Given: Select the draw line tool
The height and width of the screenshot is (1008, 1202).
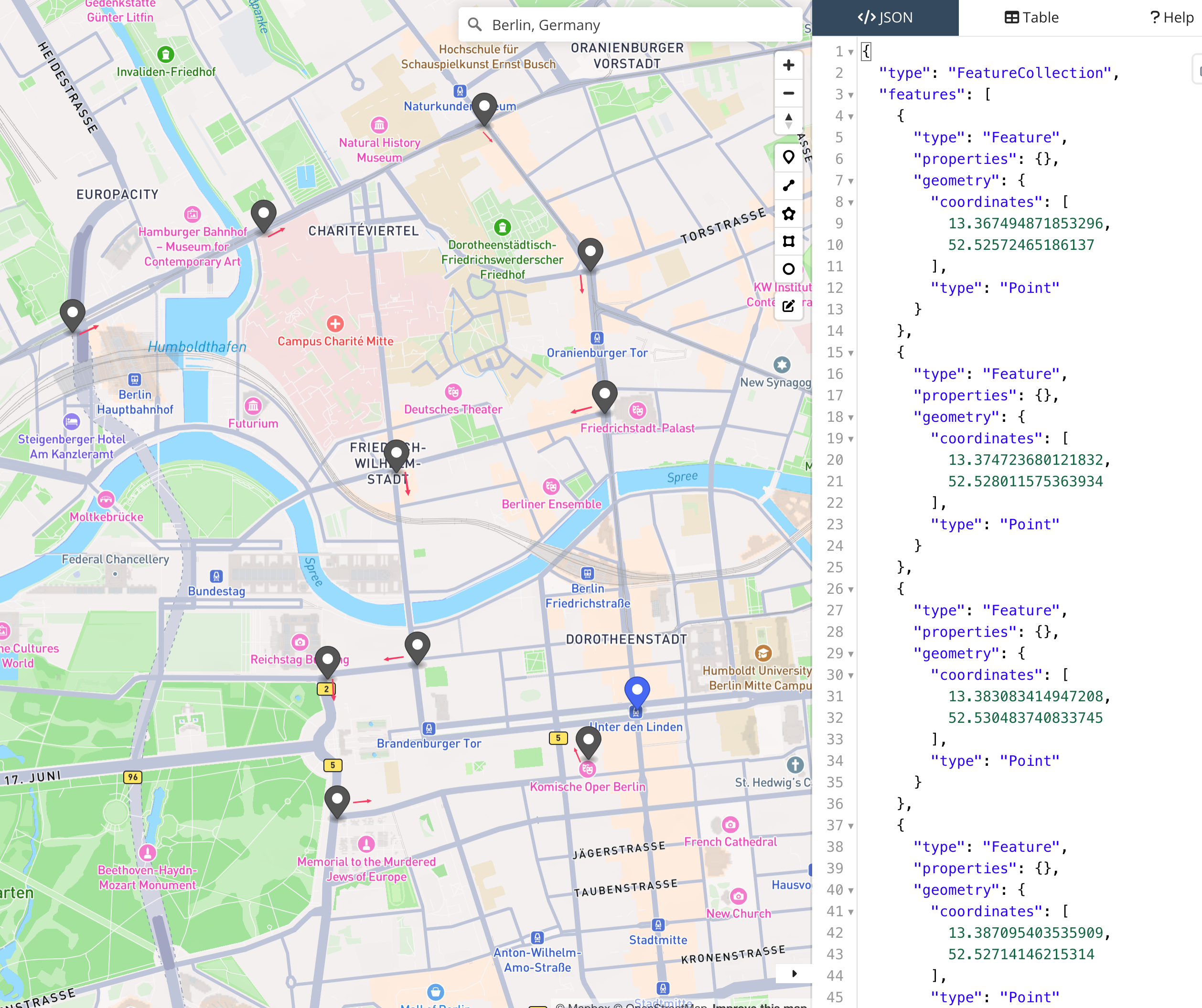Looking at the screenshot, I should tap(788, 185).
